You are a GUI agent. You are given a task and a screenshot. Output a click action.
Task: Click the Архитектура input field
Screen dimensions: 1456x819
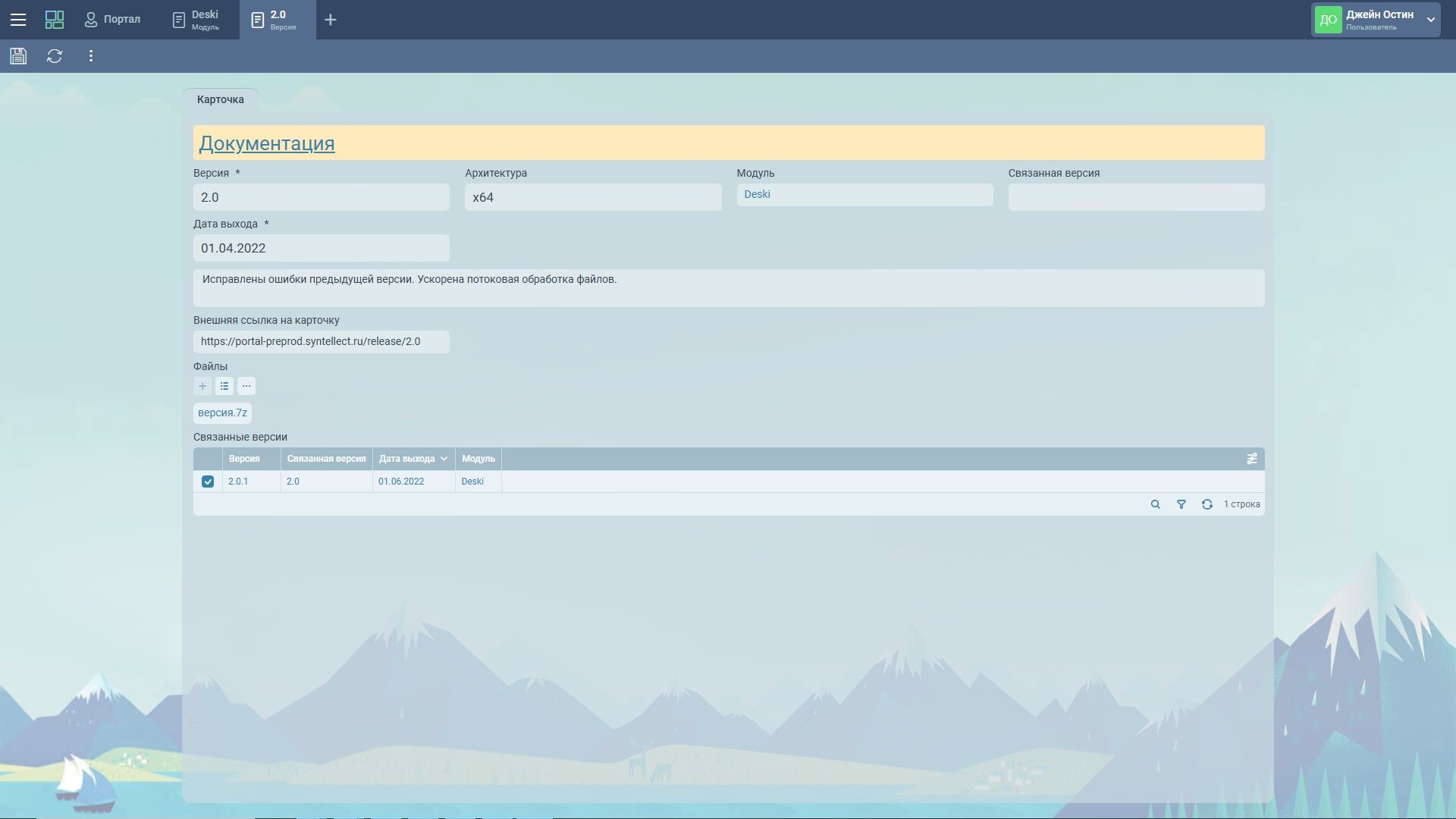(592, 197)
